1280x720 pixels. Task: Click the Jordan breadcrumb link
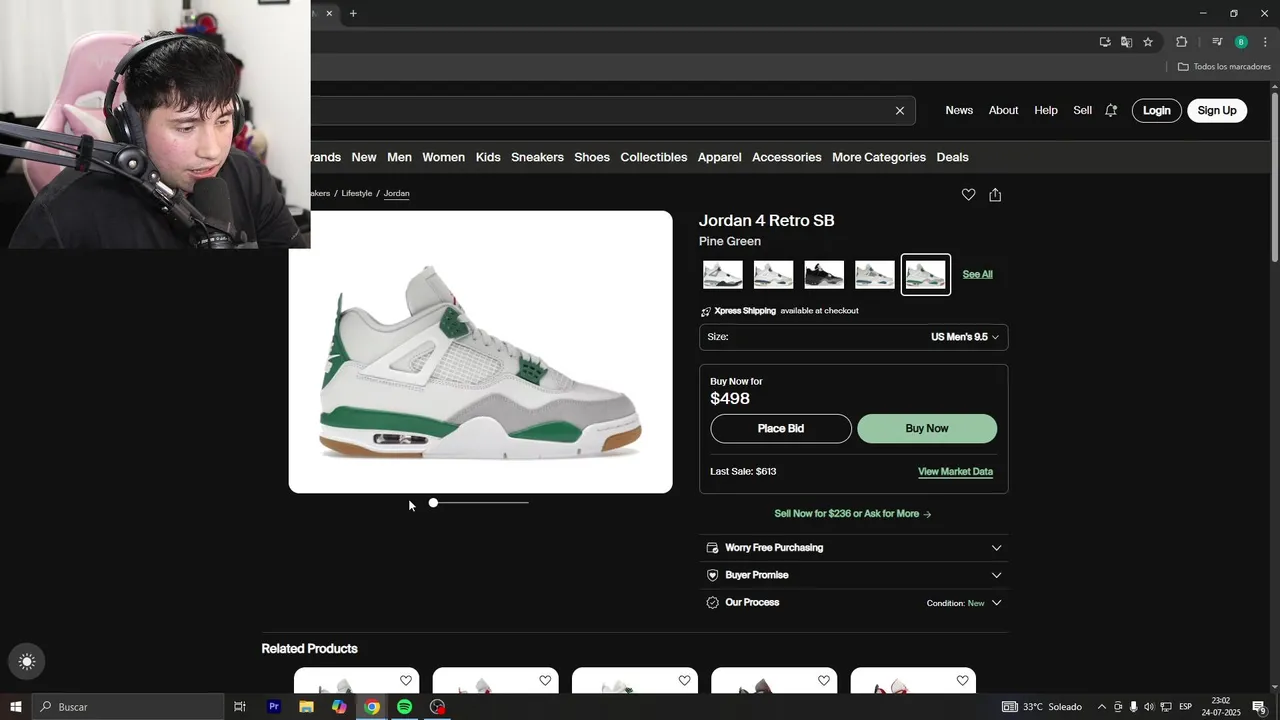pyautogui.click(x=397, y=193)
